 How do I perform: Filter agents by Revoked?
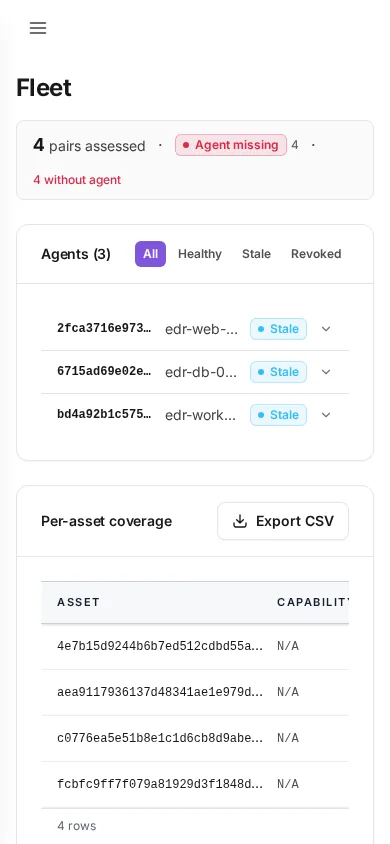click(x=316, y=254)
